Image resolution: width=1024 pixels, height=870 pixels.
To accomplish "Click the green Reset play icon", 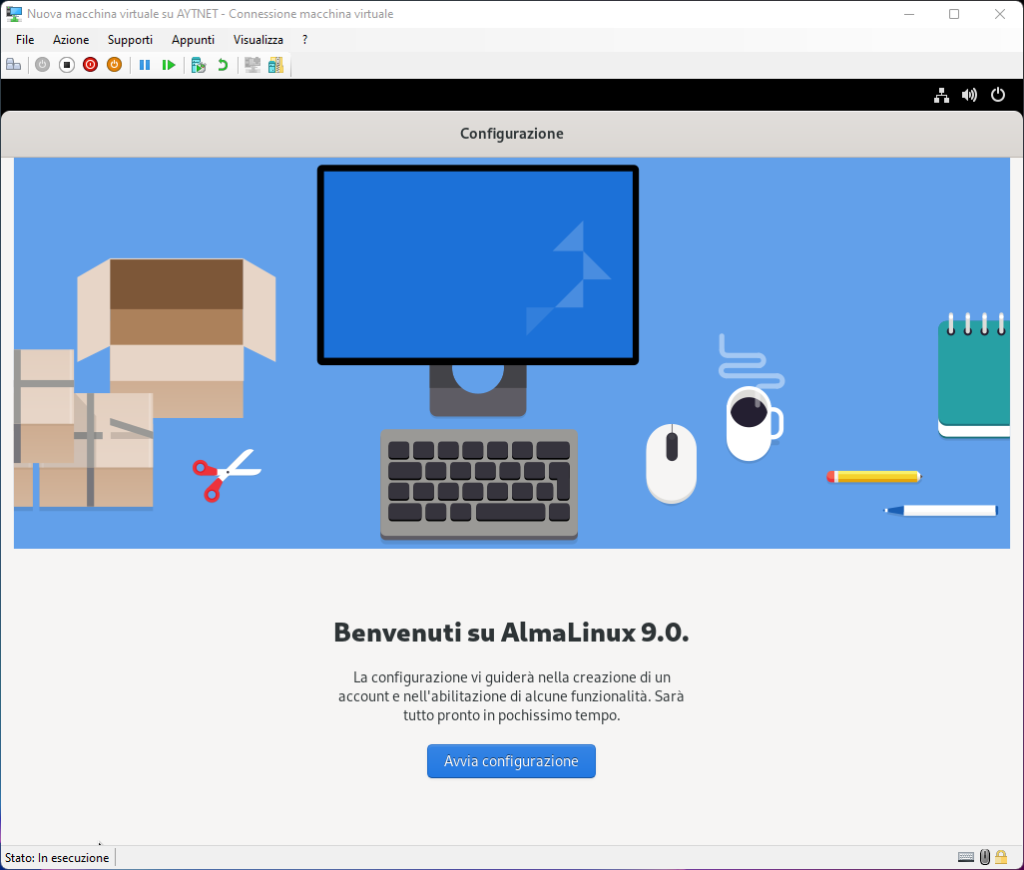I will pyautogui.click(x=169, y=65).
